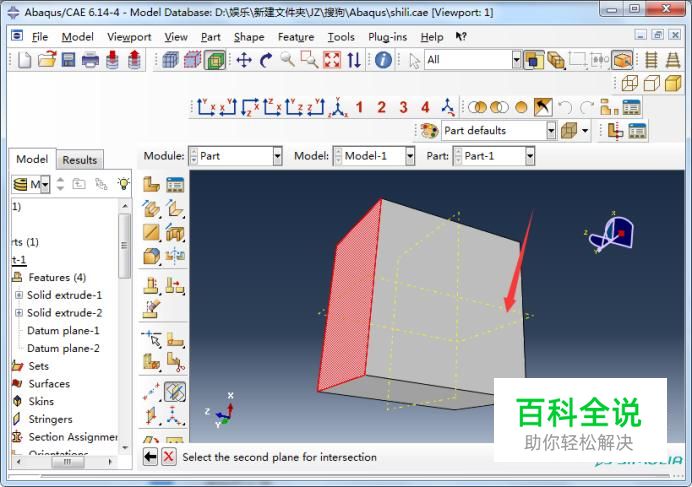Select the Rotate View tool
Image resolution: width=692 pixels, height=487 pixels.
(x=266, y=60)
